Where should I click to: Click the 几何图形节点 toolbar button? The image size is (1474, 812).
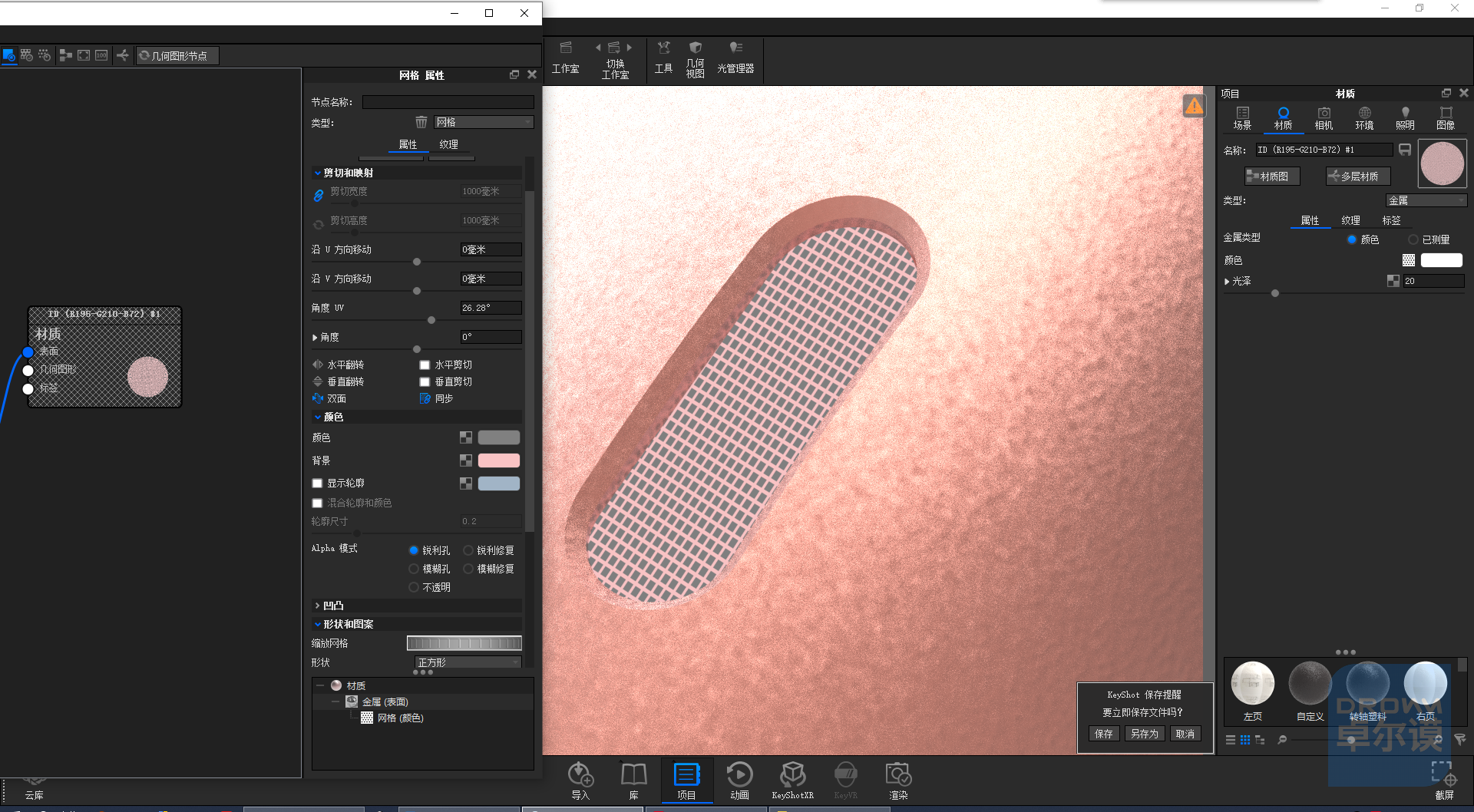[177, 55]
